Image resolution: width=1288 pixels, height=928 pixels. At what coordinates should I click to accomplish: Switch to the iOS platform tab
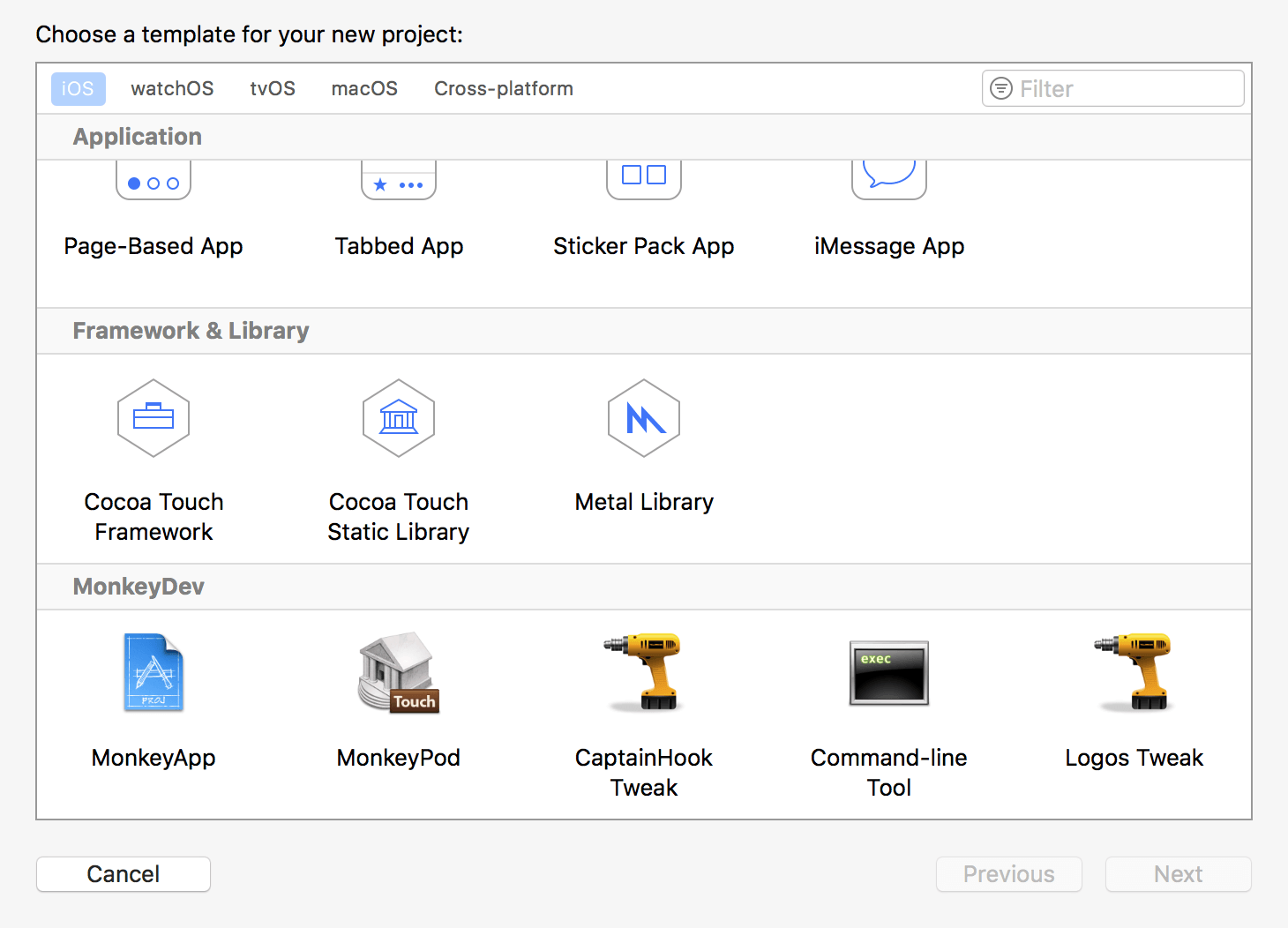79,89
